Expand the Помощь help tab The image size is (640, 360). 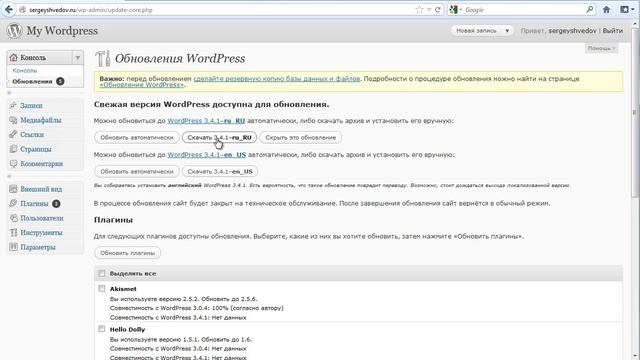pos(601,48)
